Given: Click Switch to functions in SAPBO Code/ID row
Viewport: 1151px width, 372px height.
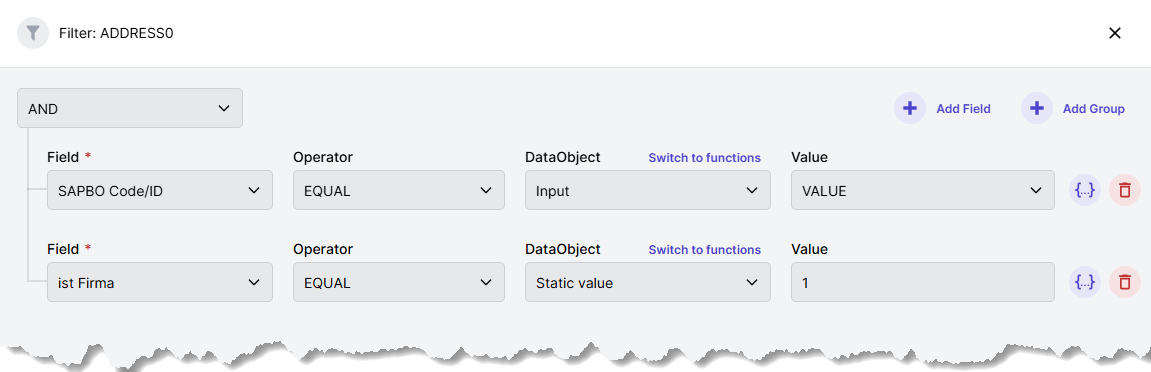Looking at the screenshot, I should pos(705,158).
